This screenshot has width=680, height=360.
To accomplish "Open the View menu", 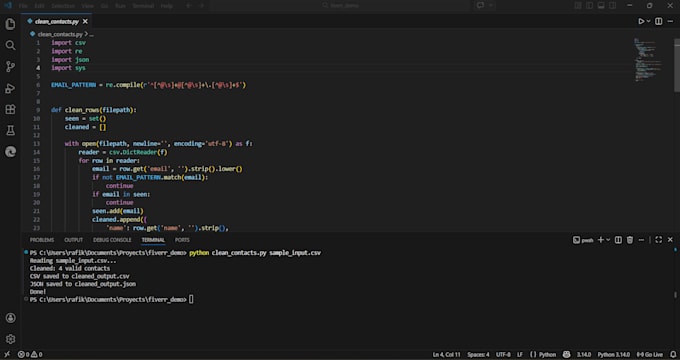I will (87, 6).
